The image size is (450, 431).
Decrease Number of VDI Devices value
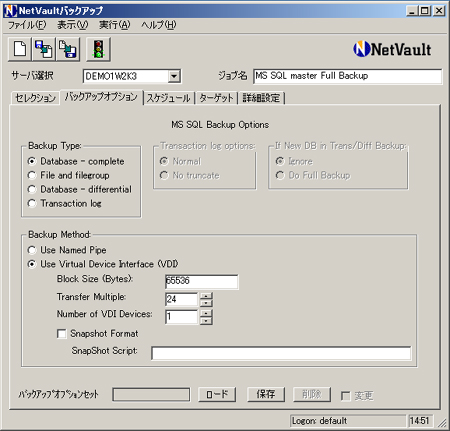click(206, 321)
